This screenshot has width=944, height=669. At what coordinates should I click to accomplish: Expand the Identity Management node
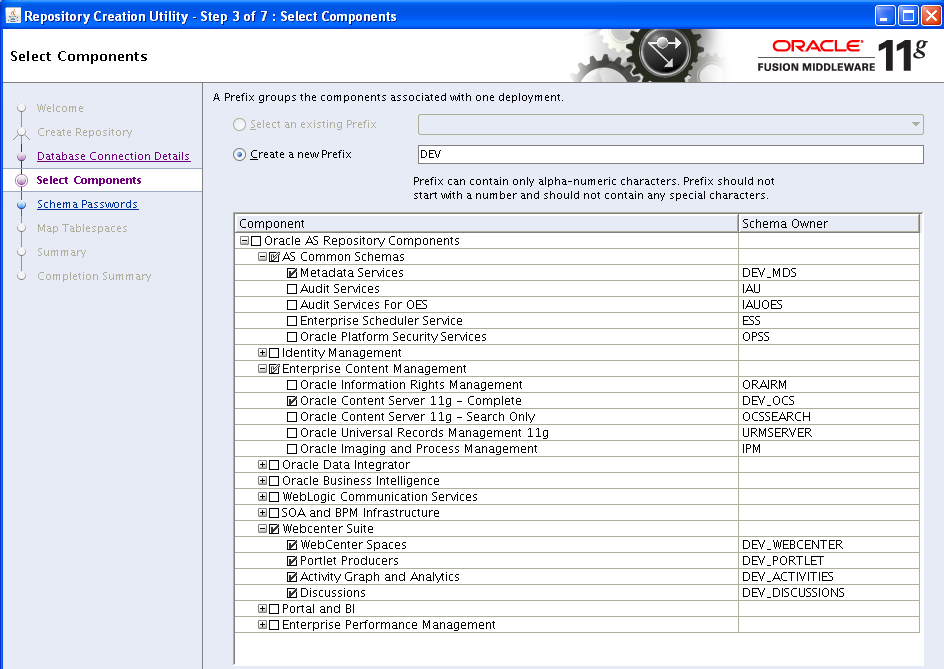click(x=263, y=353)
